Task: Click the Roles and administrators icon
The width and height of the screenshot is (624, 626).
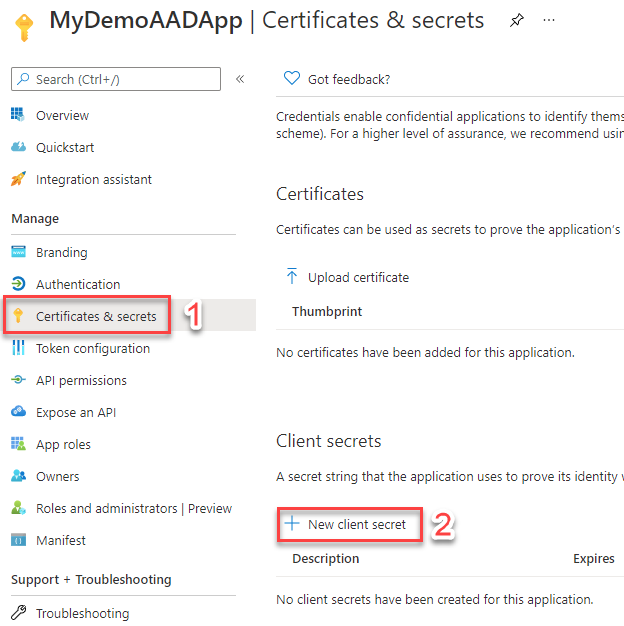Action: [x=18, y=507]
